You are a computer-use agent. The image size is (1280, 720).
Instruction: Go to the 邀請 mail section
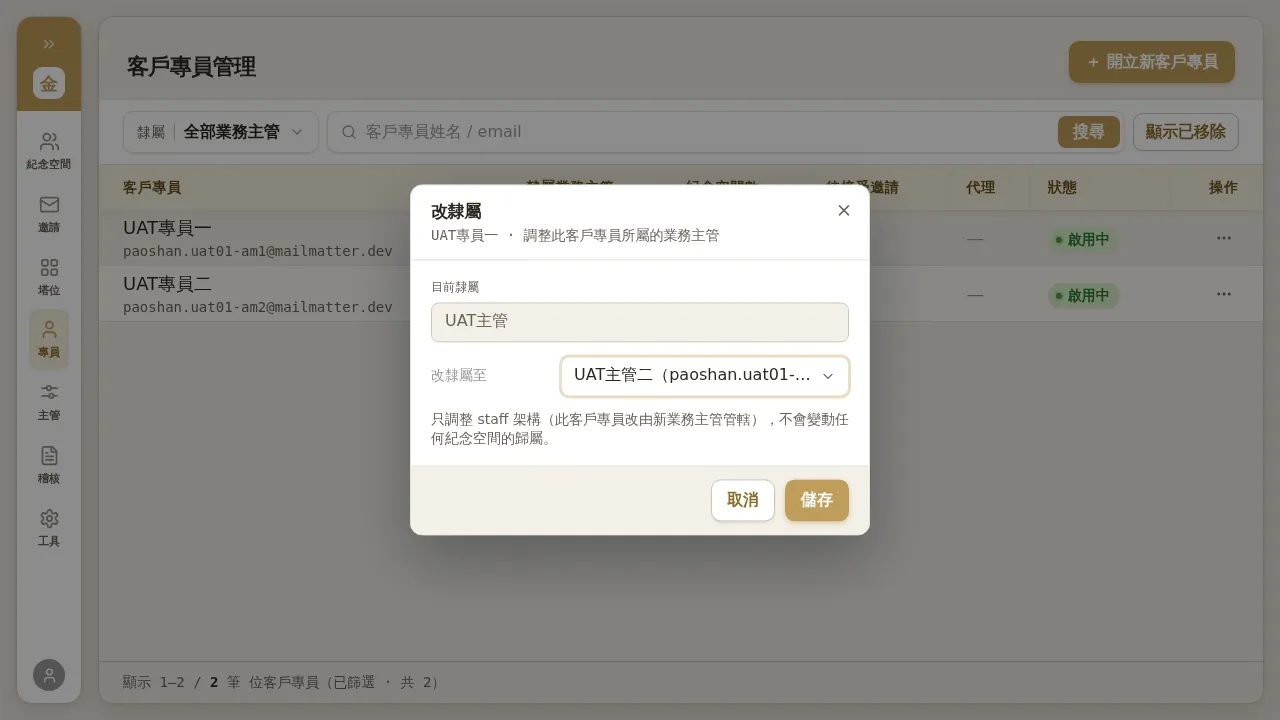(x=49, y=214)
